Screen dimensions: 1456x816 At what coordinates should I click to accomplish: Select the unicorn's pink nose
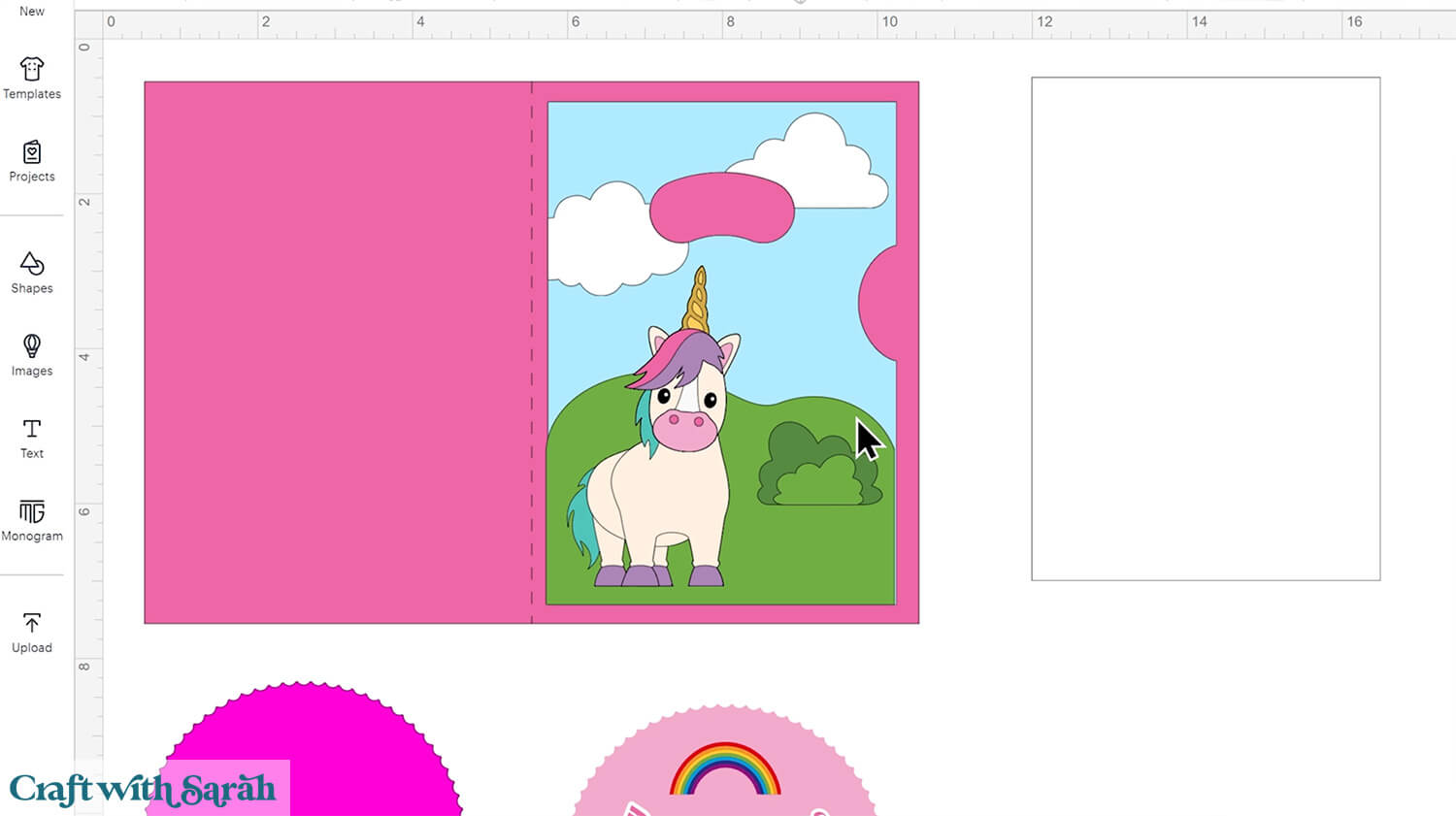(x=686, y=428)
